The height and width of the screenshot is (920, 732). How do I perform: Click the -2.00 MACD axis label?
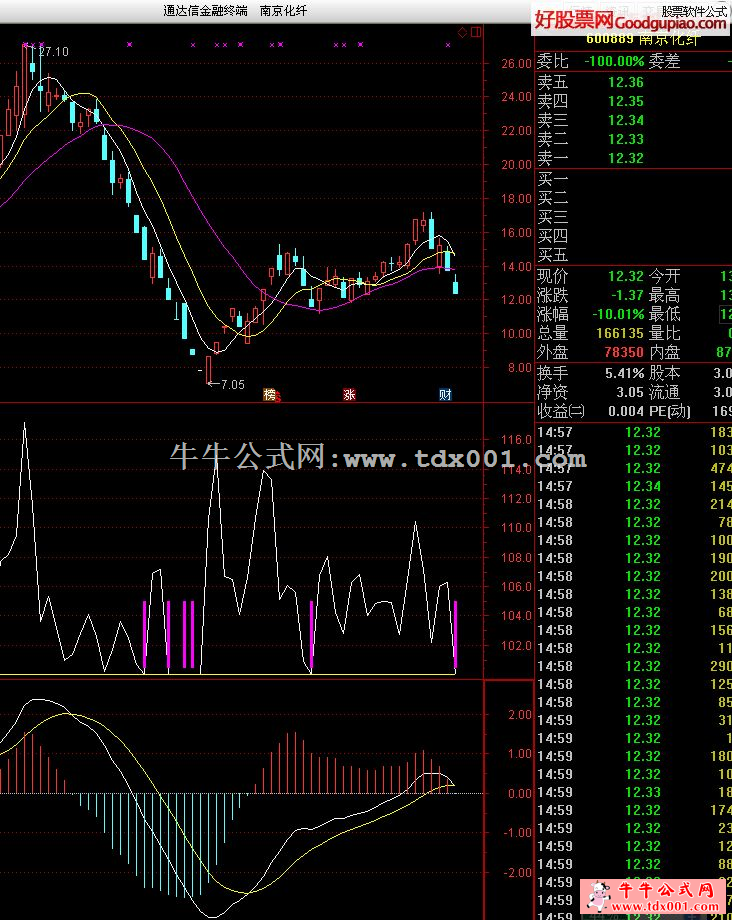pos(517,872)
